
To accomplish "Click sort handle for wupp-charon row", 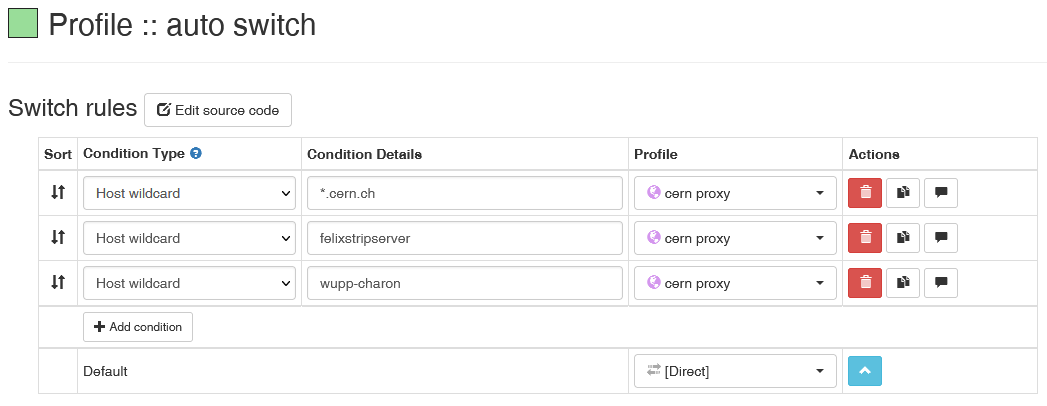I will 58,283.
